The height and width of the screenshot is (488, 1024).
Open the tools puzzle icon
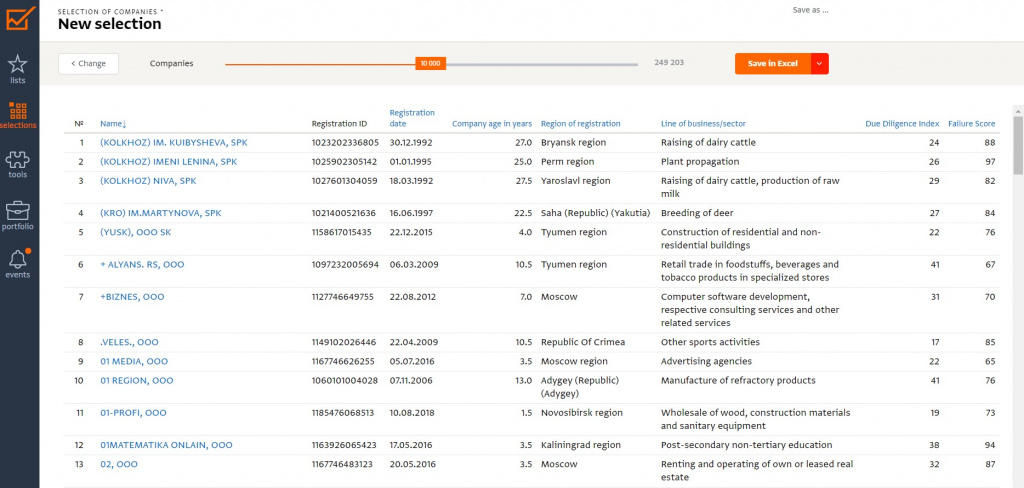pos(18,162)
